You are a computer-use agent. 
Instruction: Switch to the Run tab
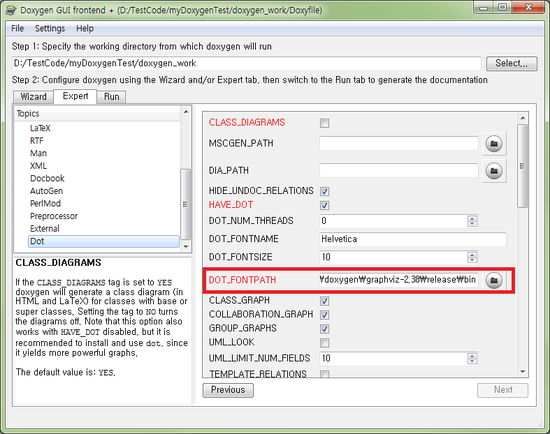point(112,97)
